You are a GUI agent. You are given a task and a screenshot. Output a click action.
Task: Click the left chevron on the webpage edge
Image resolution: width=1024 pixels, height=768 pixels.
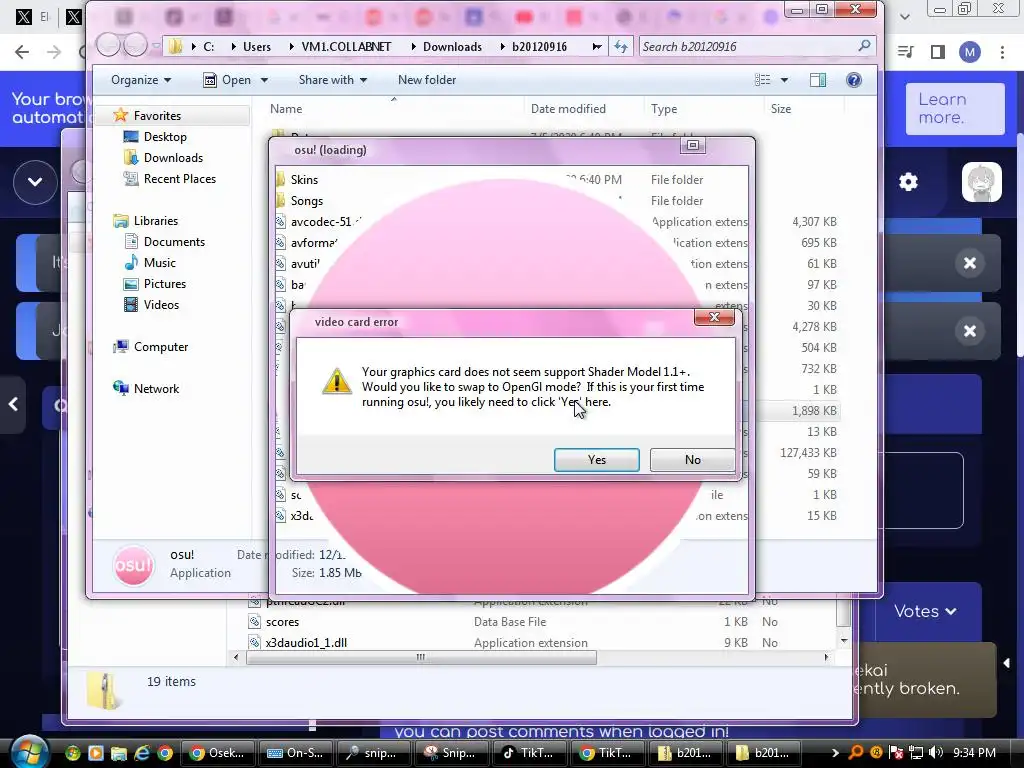[x=13, y=405]
